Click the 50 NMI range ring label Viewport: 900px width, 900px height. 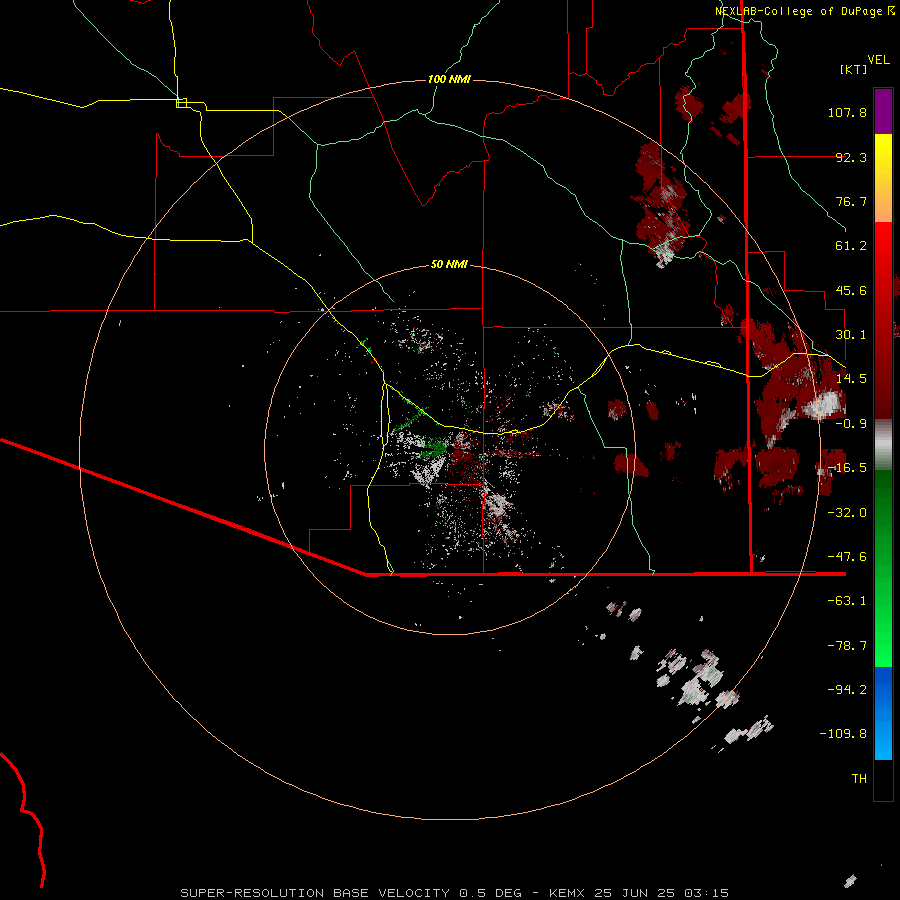(449, 264)
